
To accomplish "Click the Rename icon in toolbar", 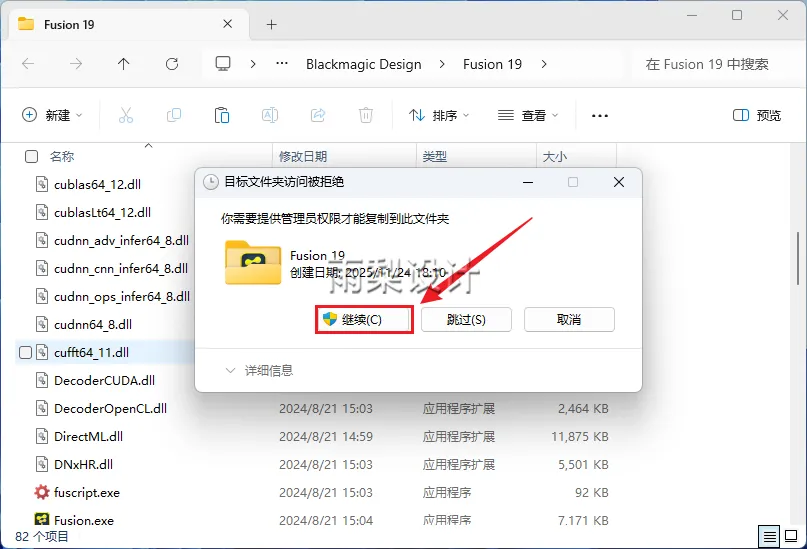I will pyautogui.click(x=270, y=115).
